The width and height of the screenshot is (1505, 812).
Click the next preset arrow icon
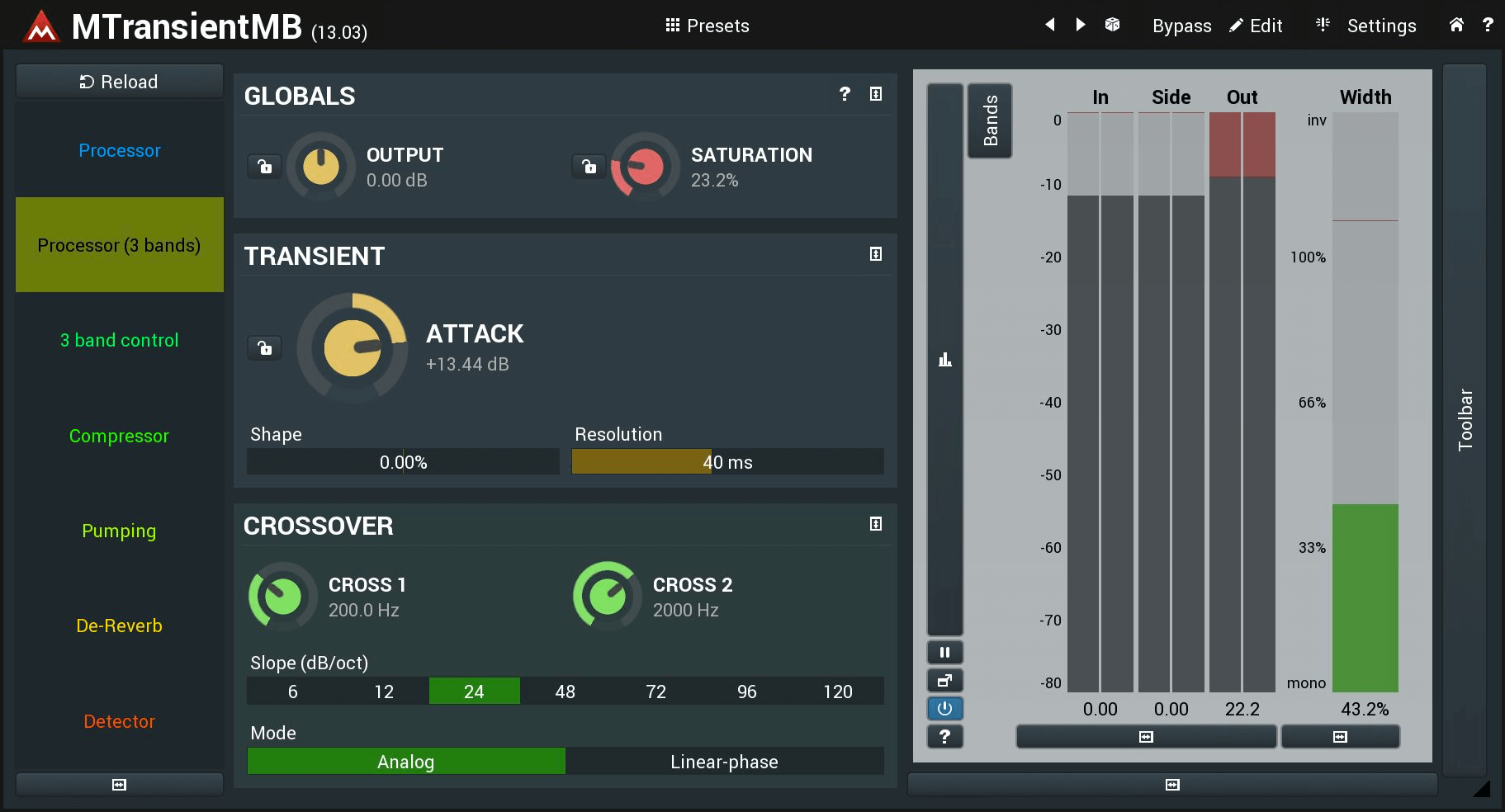(x=1081, y=25)
